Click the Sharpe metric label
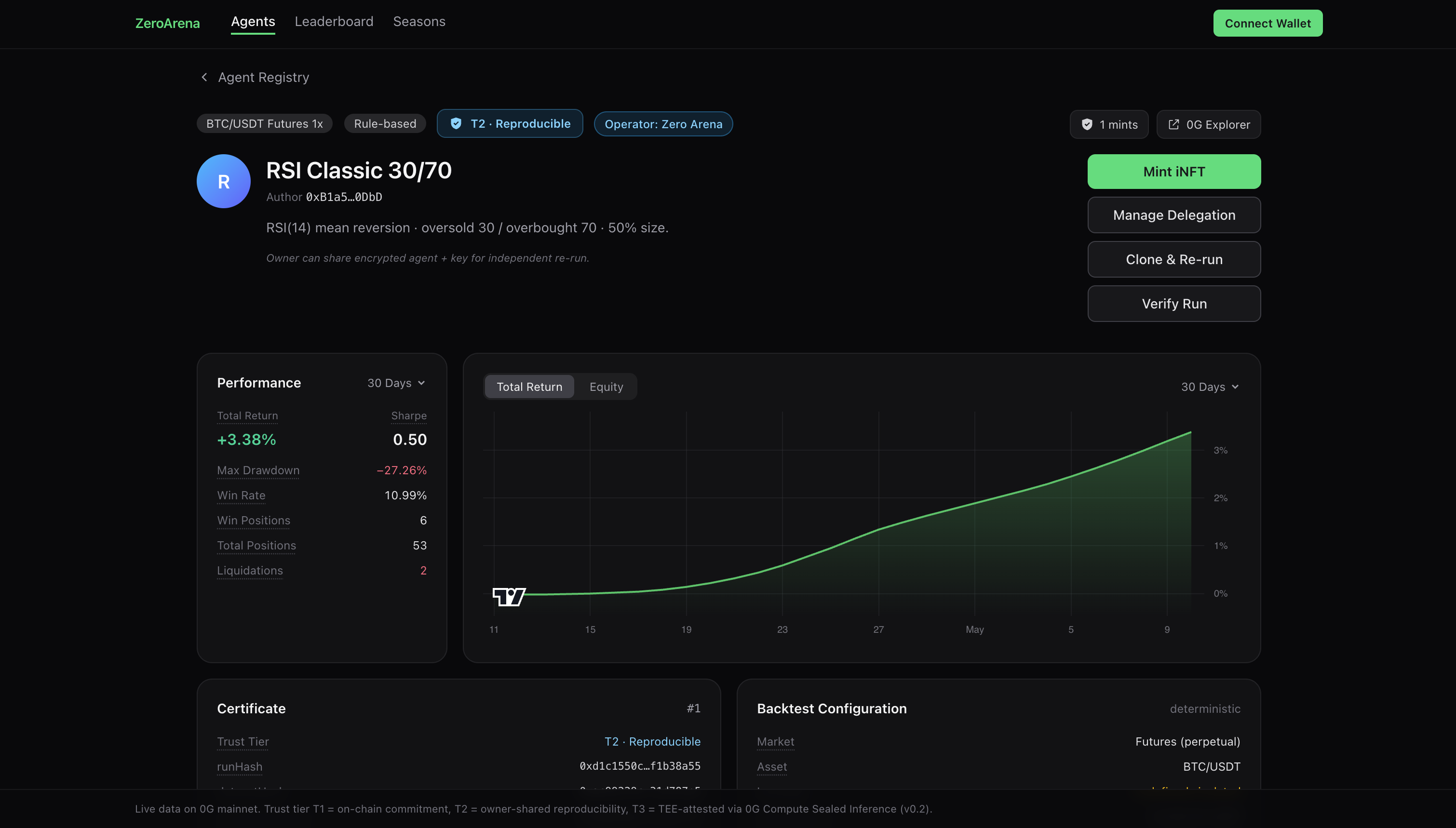The image size is (1456, 828). coord(409,416)
